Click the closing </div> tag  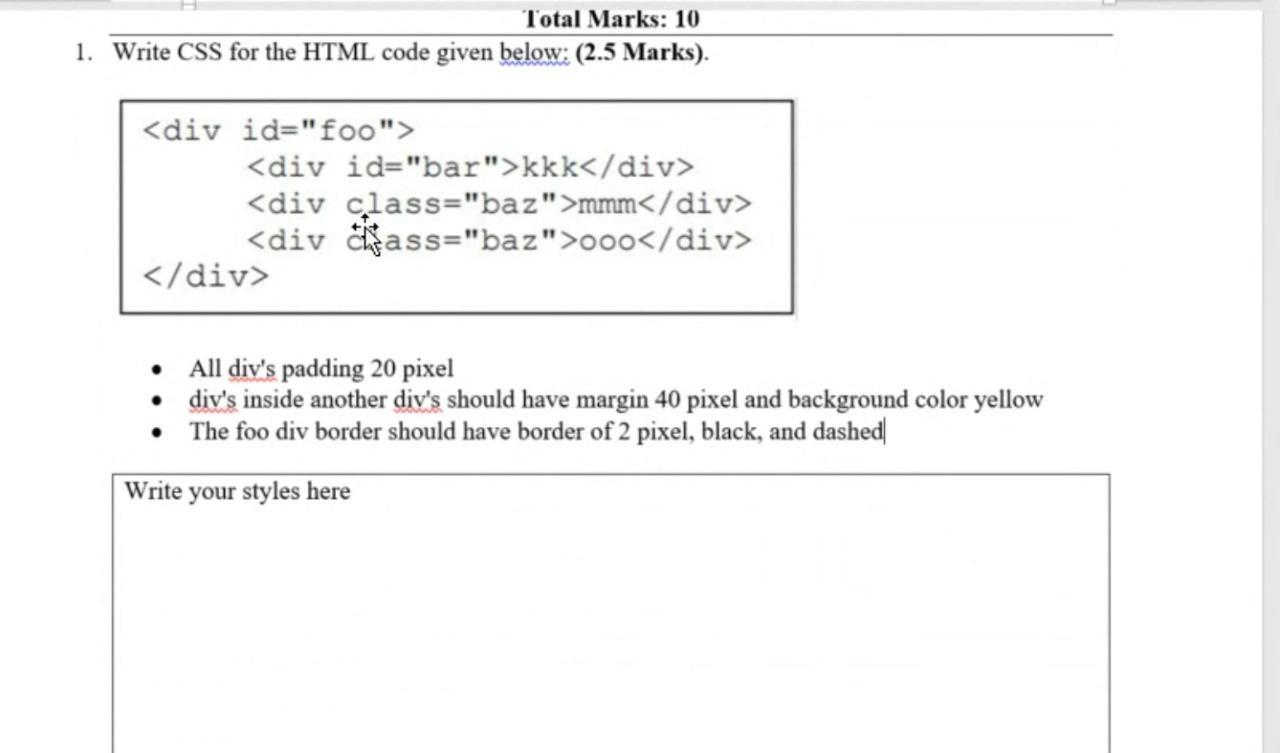(205, 276)
